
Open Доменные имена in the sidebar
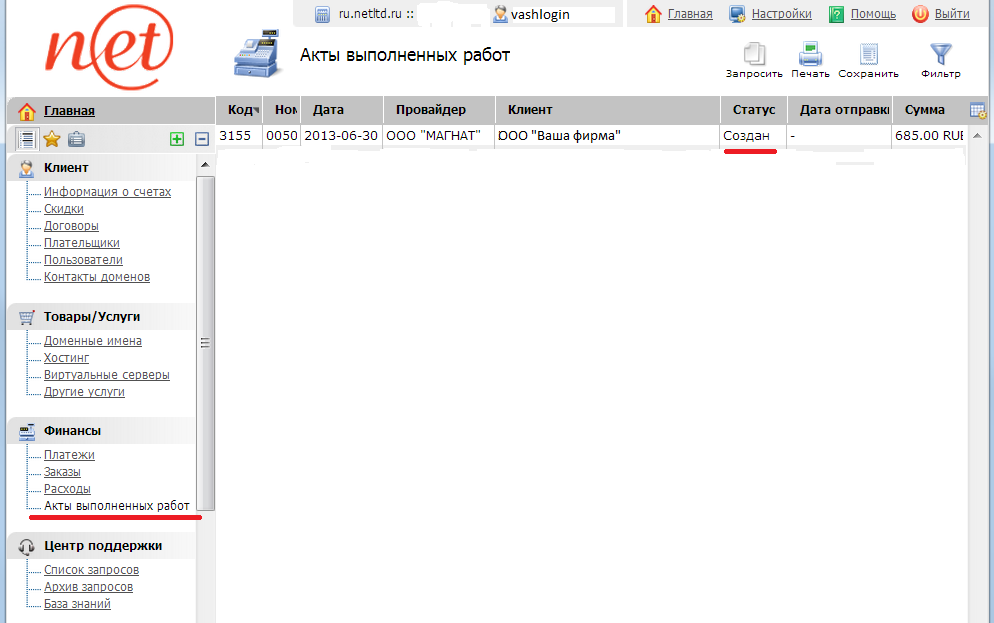click(x=92, y=341)
